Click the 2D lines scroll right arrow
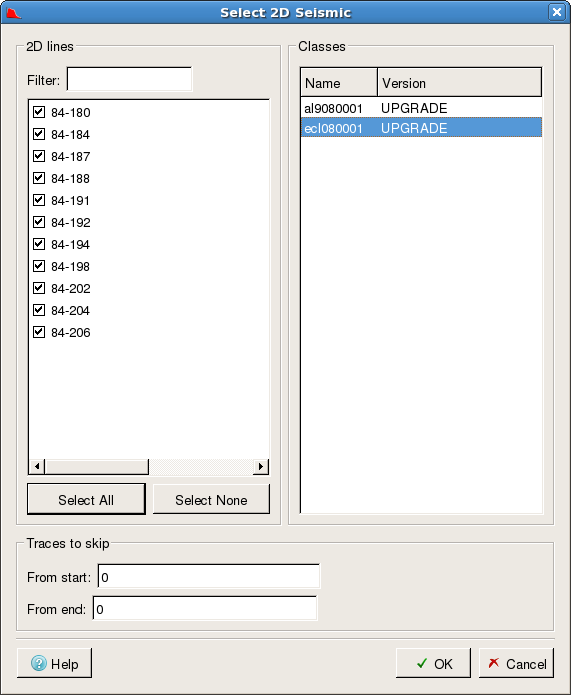This screenshot has width=571, height=695. tap(261, 466)
